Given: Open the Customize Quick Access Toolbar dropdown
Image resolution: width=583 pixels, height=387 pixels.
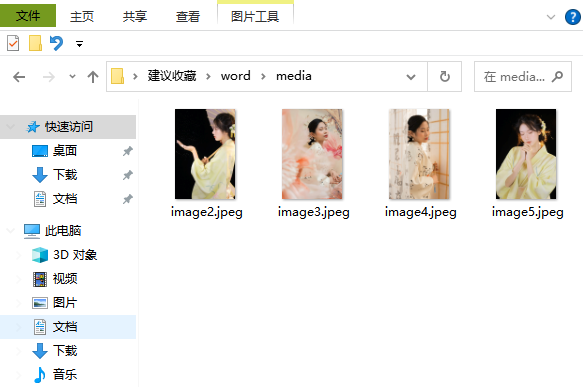Looking at the screenshot, I should (x=79, y=44).
